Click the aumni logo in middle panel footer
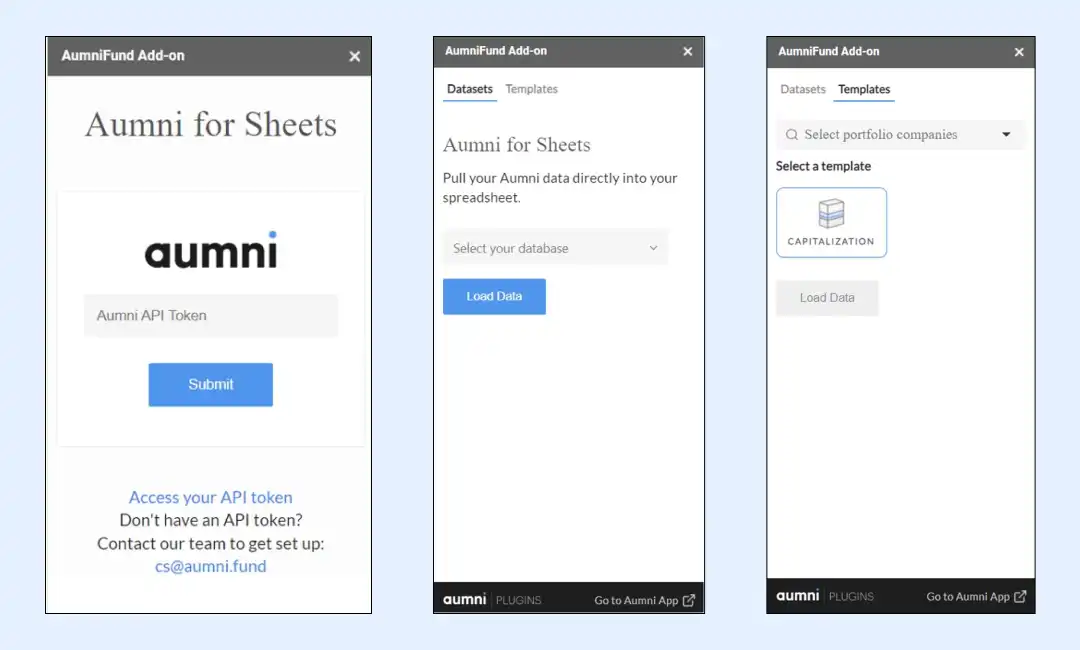Viewport: 1080px width, 650px height. tap(464, 600)
